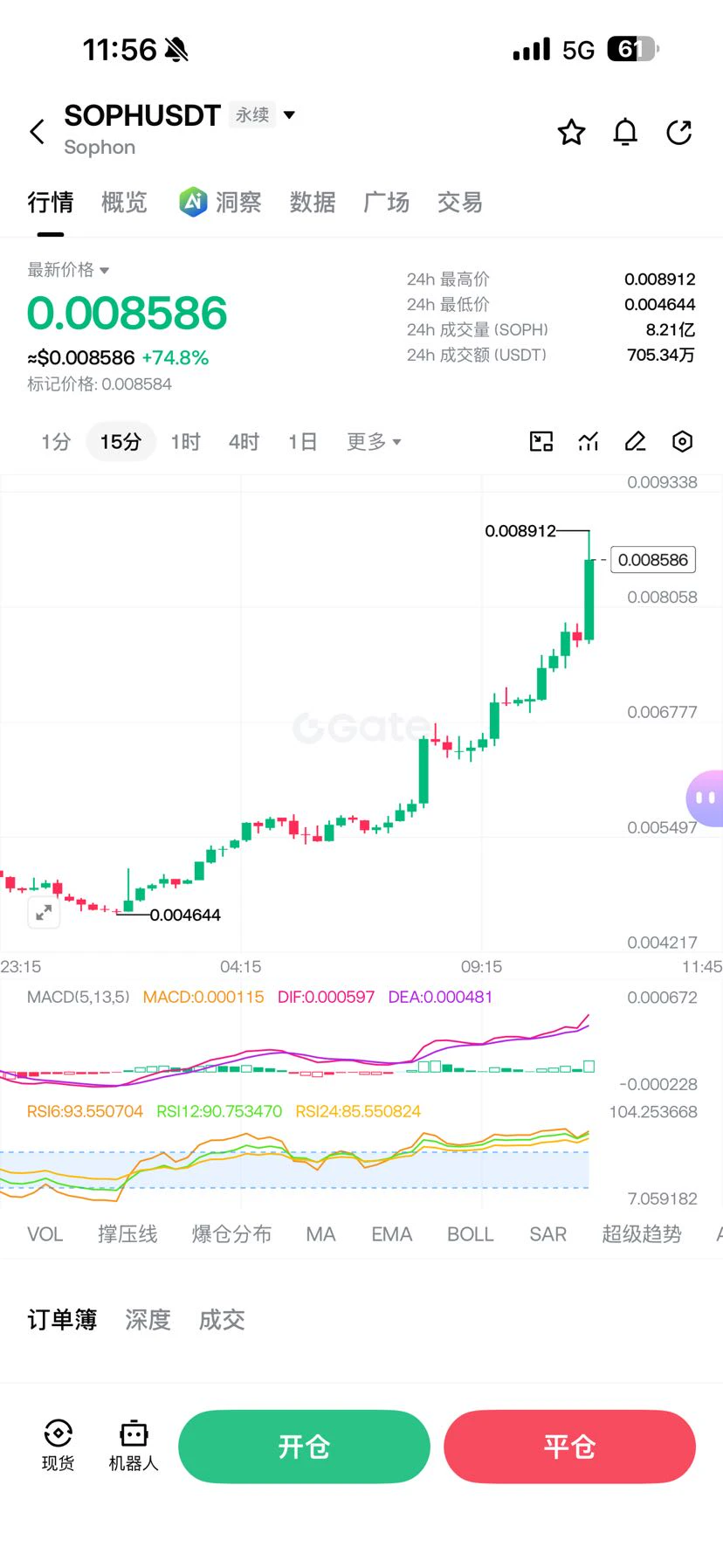Viewport: 723px width, 1568px height.
Task: Switch to the 交易 tab
Action: point(460,203)
